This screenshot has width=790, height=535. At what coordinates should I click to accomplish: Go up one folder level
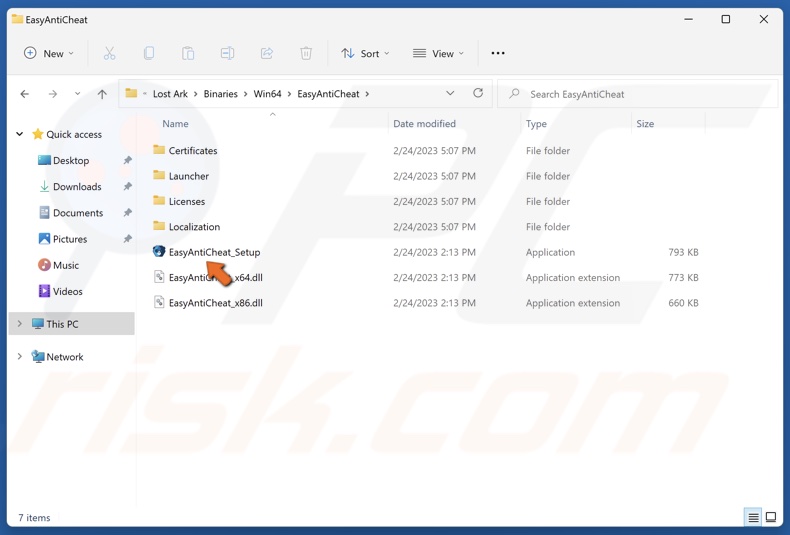pyautogui.click(x=102, y=94)
